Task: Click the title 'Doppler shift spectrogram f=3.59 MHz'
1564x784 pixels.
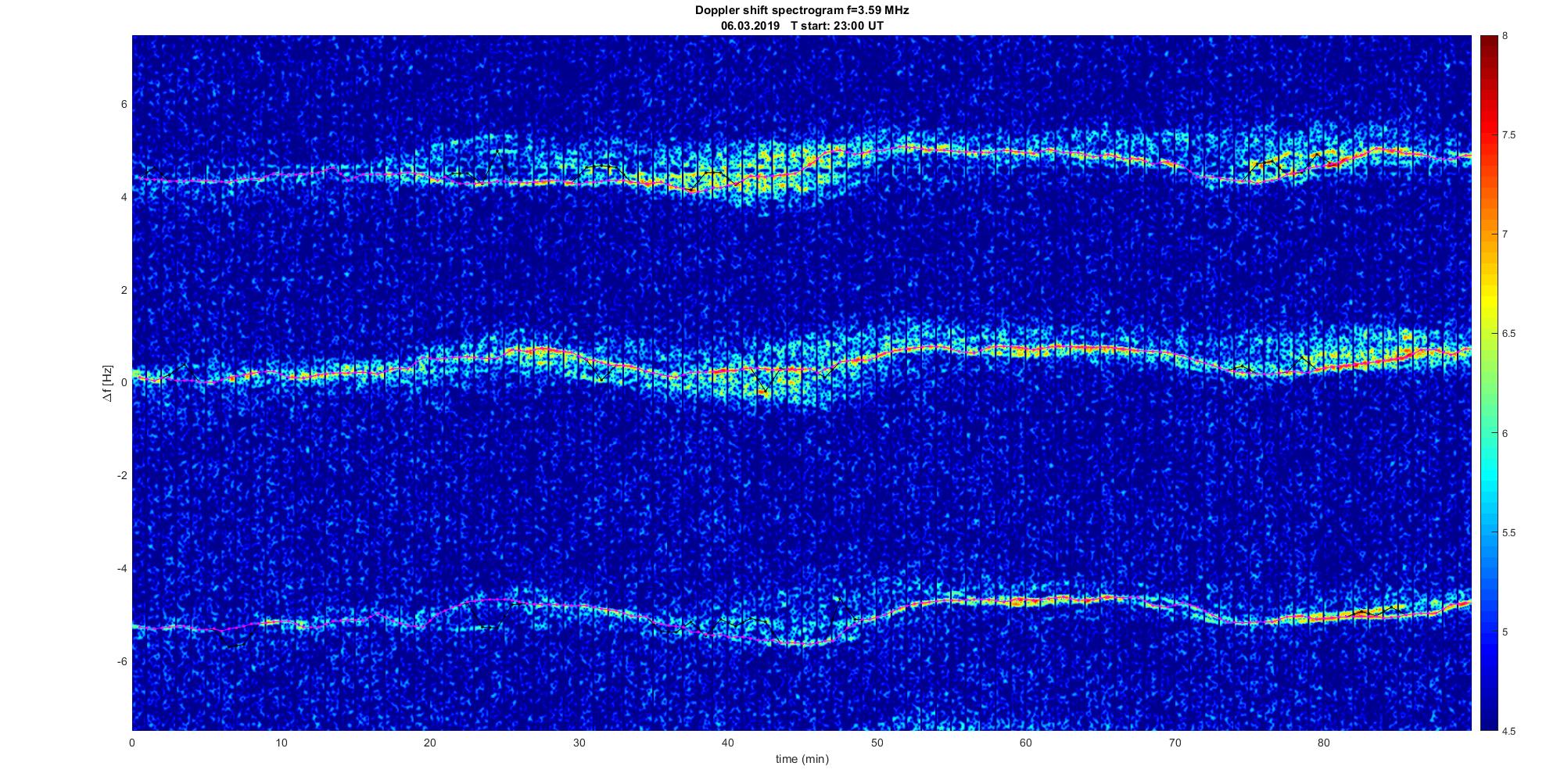Action: [x=802, y=11]
